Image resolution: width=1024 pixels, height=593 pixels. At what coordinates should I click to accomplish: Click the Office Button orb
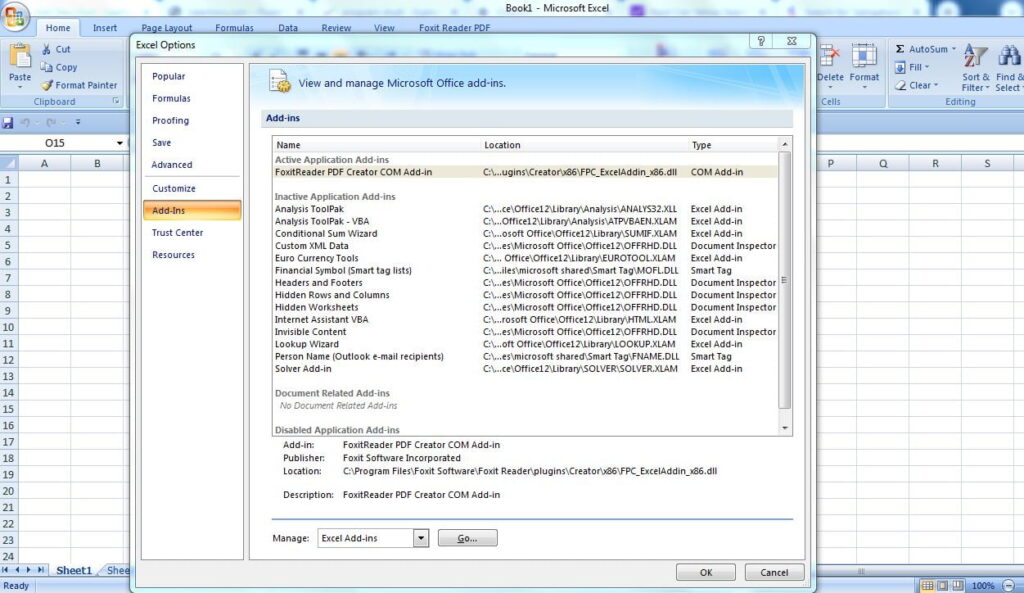coord(15,16)
